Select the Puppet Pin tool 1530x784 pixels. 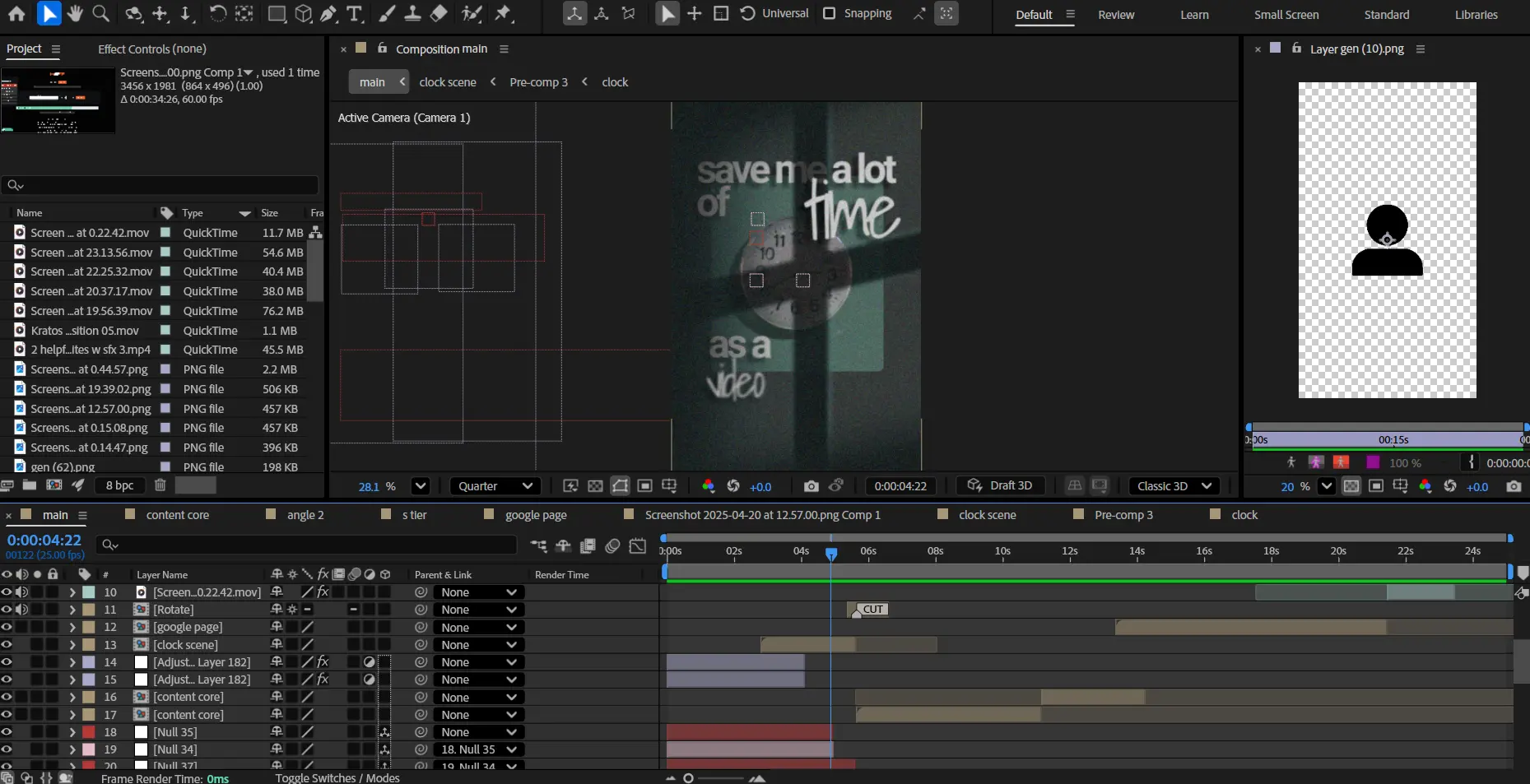(504, 13)
